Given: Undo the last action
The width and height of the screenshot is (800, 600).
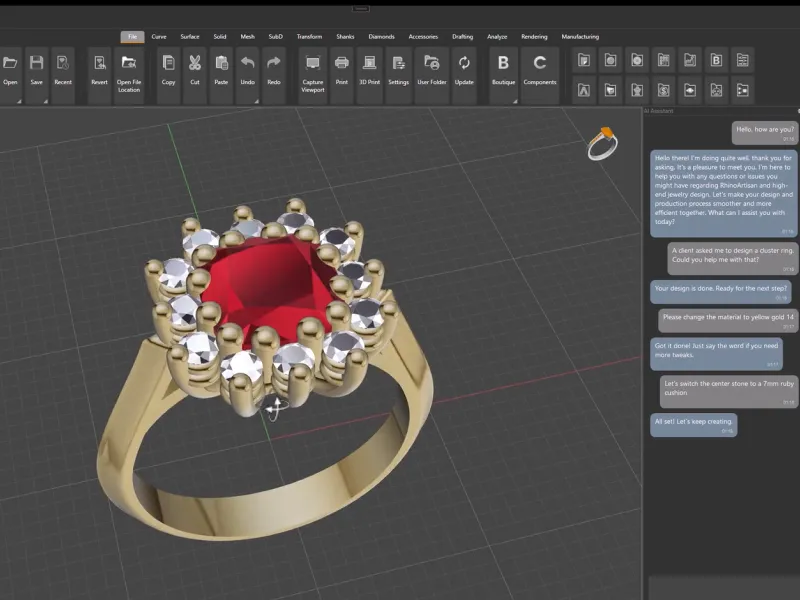Looking at the screenshot, I should [x=247, y=63].
